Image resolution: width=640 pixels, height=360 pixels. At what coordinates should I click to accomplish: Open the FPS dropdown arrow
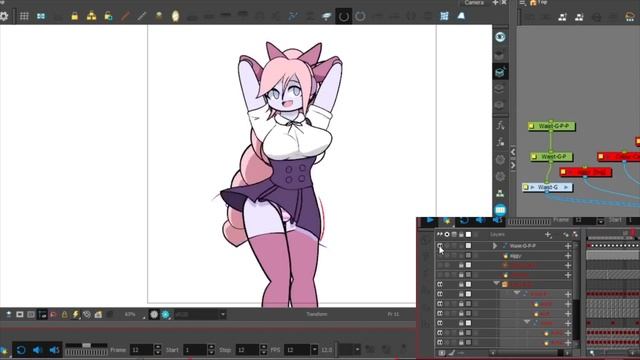314,350
